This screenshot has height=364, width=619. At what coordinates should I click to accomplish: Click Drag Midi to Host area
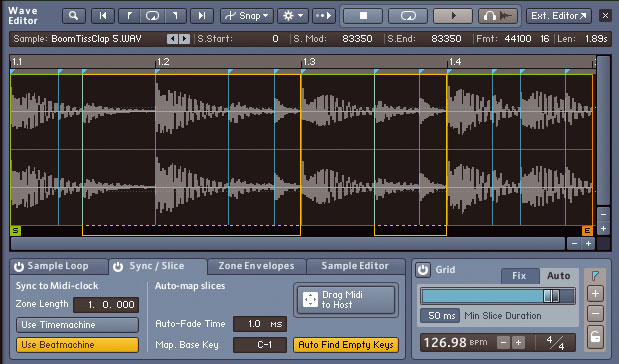click(346, 300)
